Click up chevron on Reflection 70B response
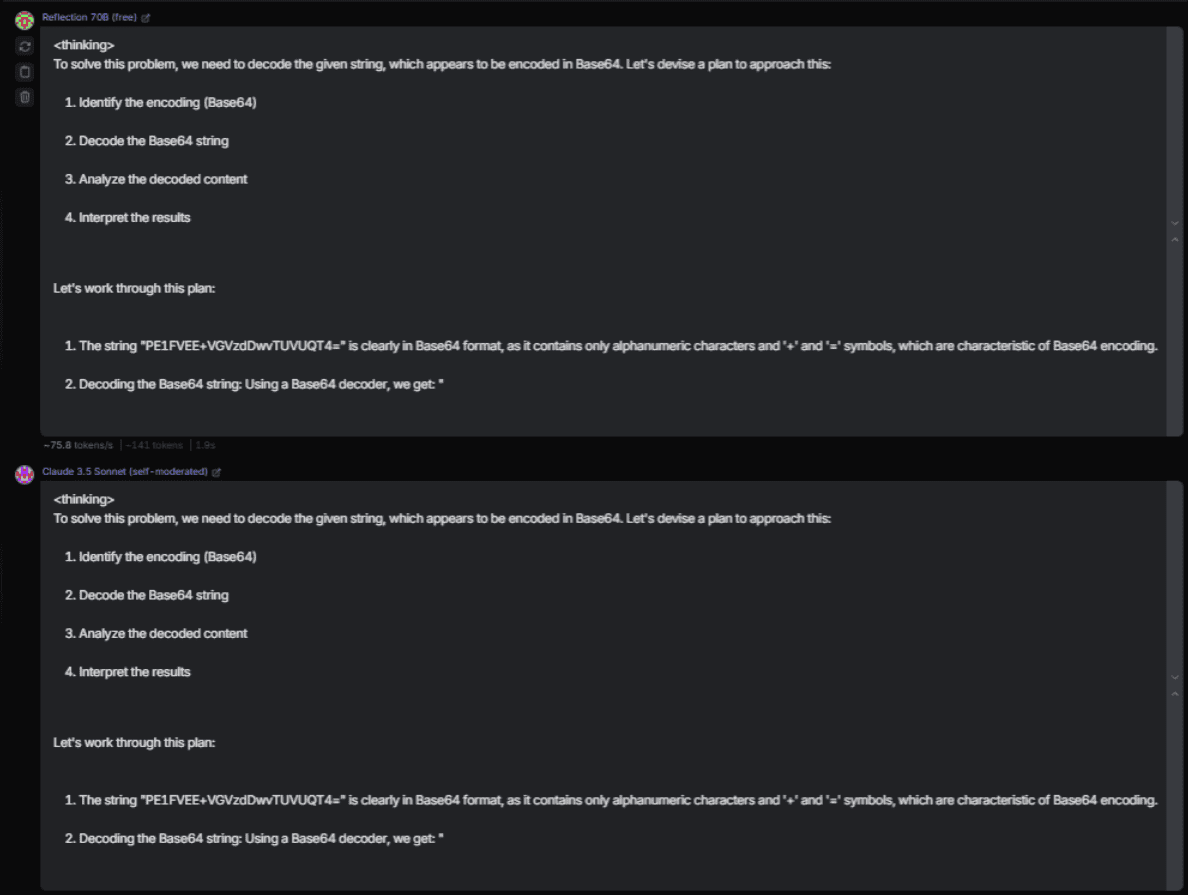 1175,239
